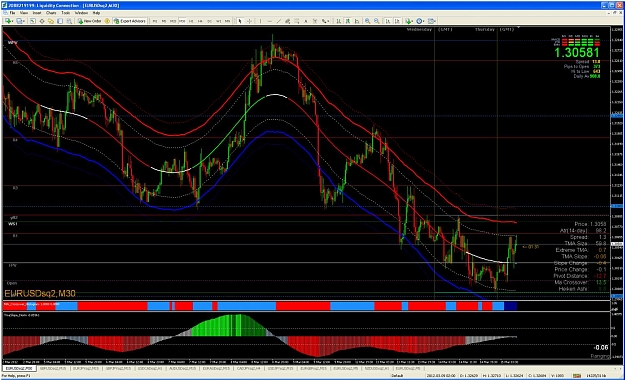
Task: Click the New Order button
Action: point(90,21)
